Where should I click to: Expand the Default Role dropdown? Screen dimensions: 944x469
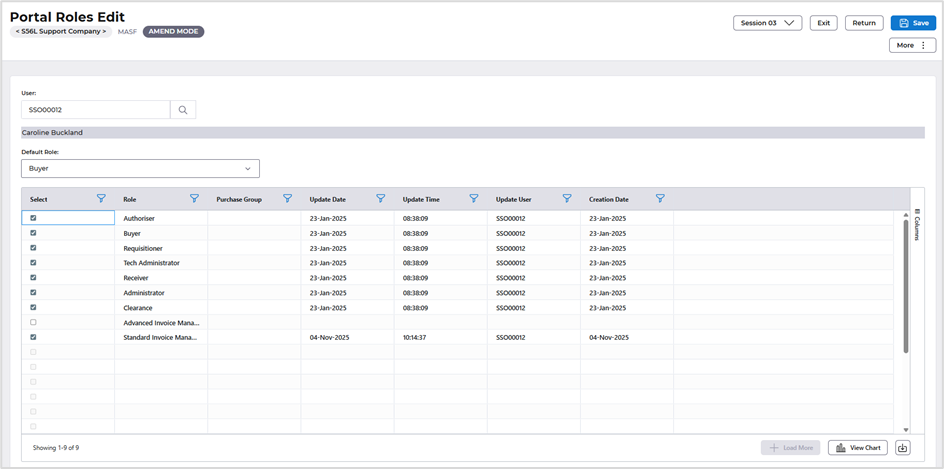click(140, 169)
